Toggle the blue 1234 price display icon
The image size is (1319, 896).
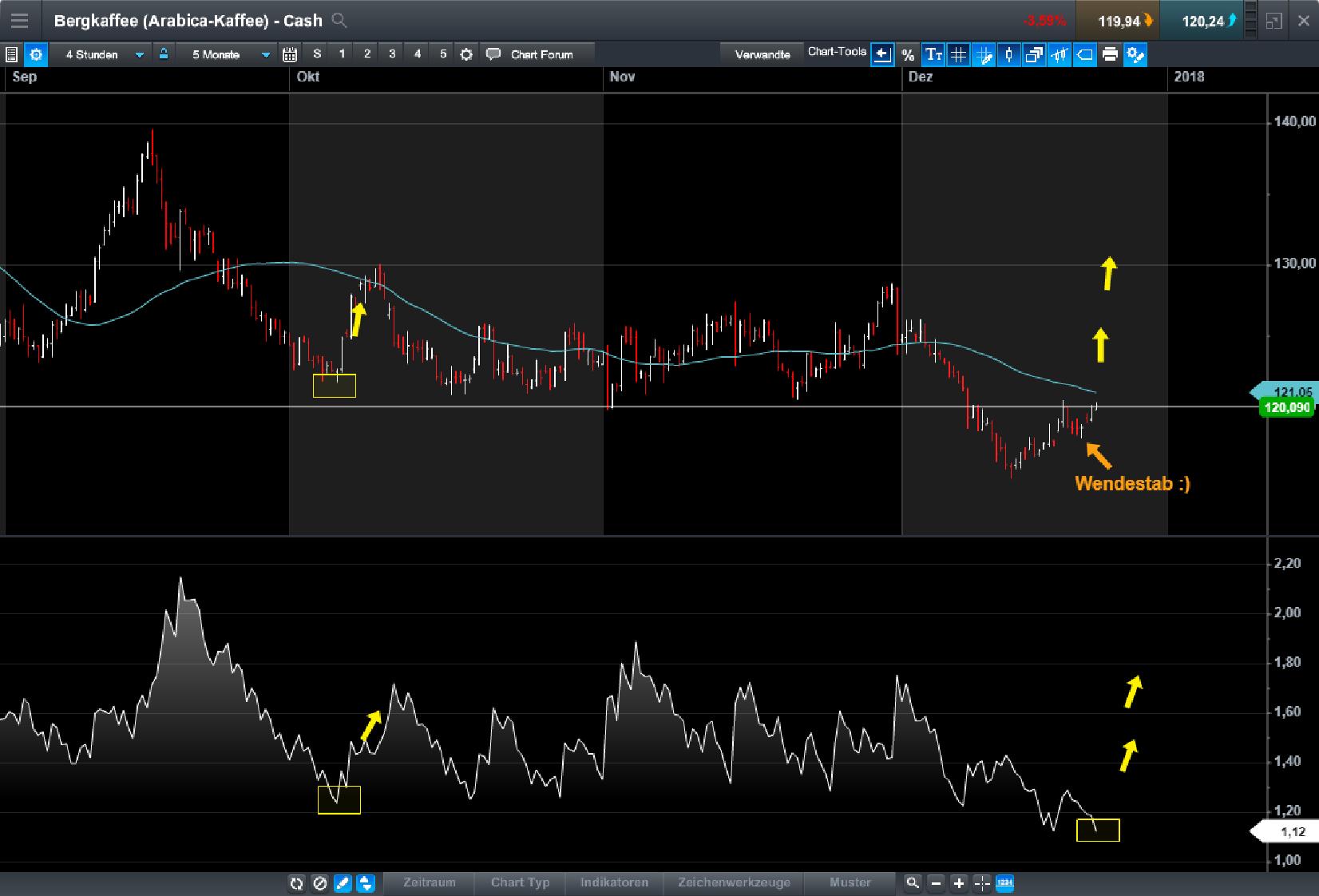(x=1005, y=883)
